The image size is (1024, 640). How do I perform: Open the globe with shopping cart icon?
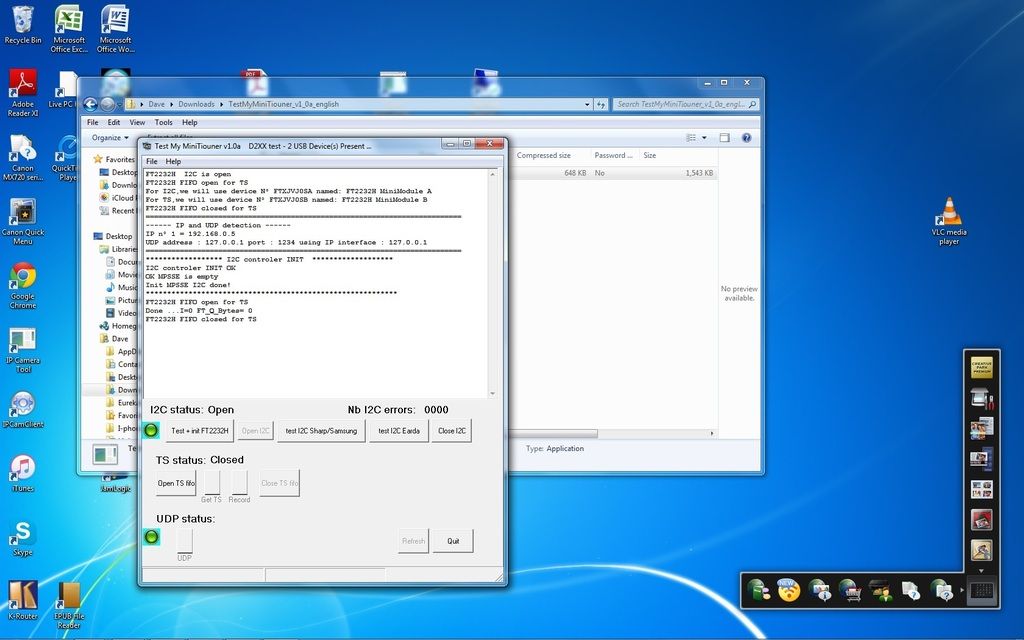click(850, 590)
